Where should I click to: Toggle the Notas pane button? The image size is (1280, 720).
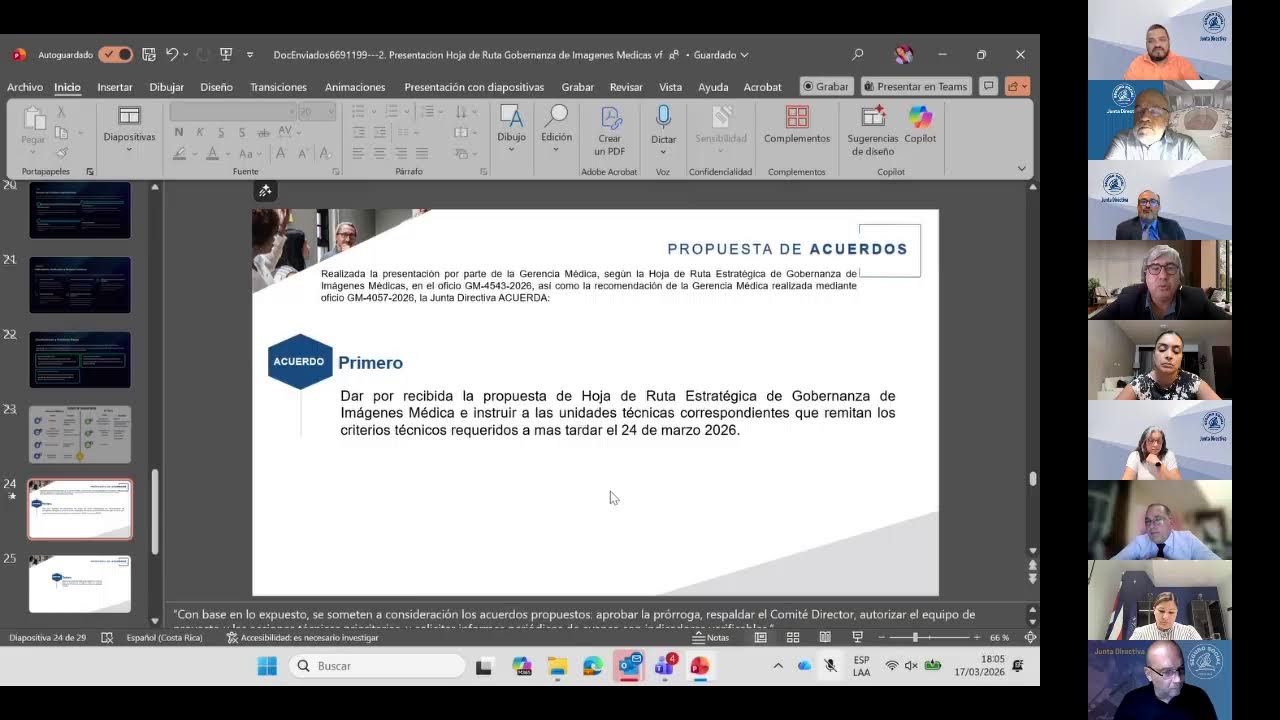pyautogui.click(x=712, y=637)
